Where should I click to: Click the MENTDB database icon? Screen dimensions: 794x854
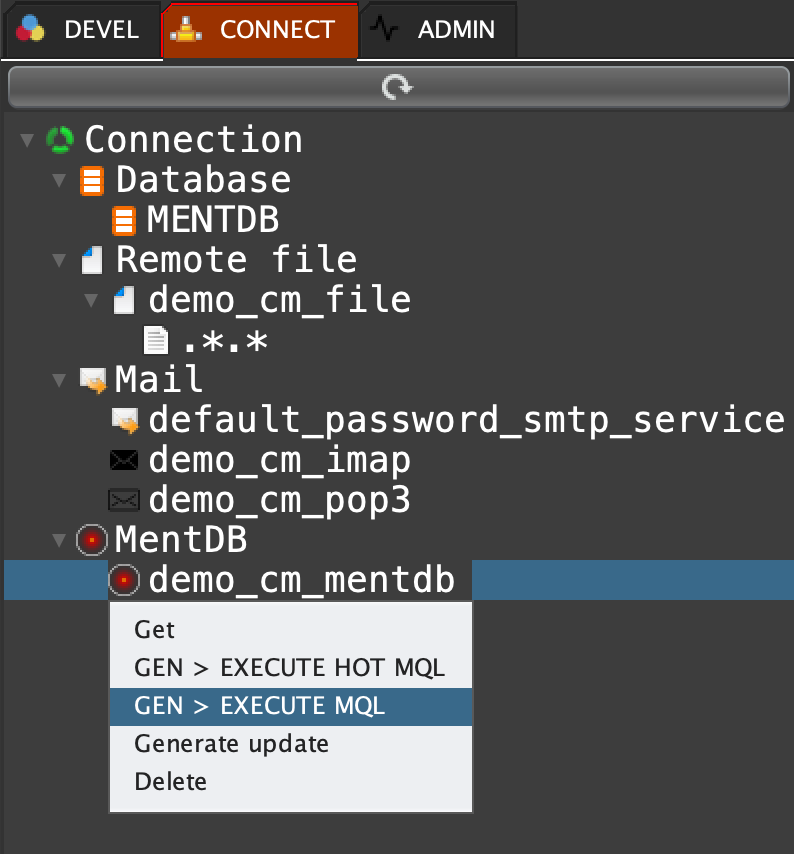point(123,220)
